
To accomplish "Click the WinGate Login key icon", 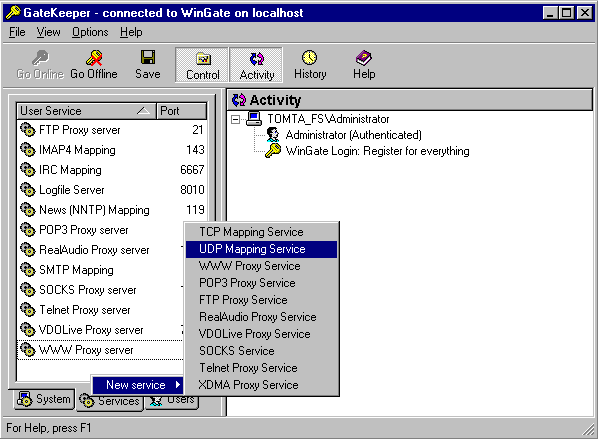I will [x=273, y=151].
